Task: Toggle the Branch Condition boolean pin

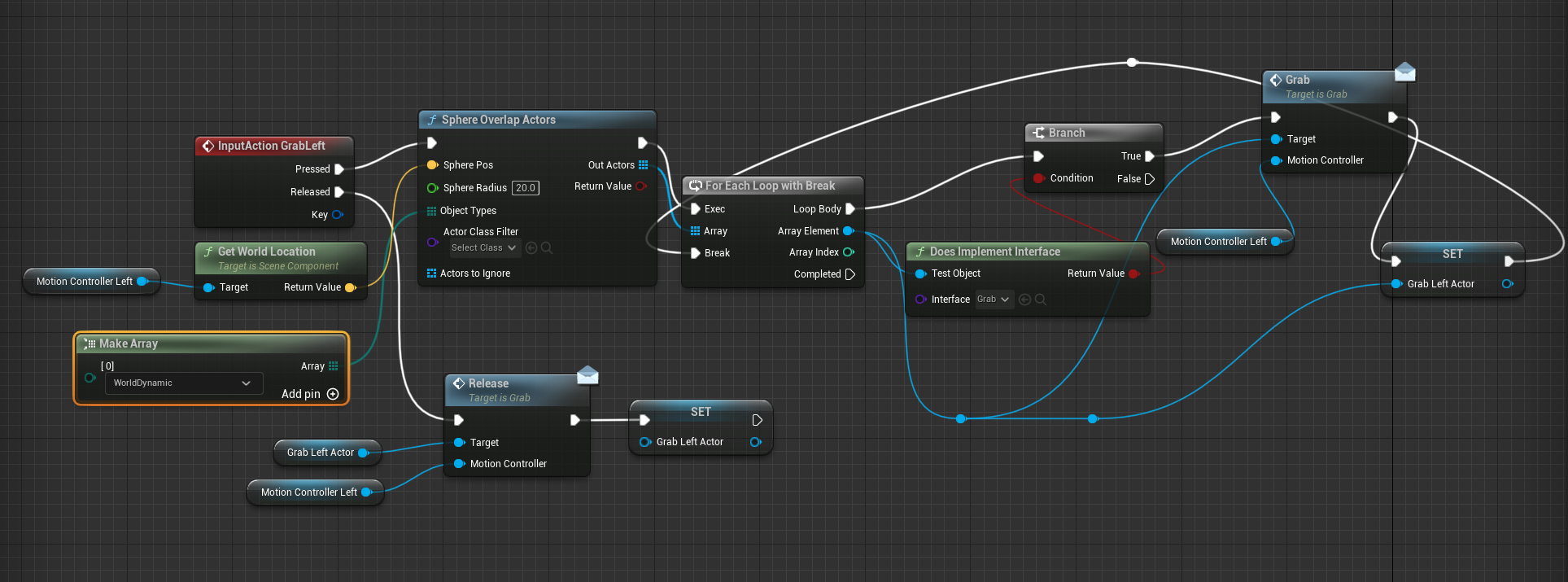Action: pos(1038,178)
